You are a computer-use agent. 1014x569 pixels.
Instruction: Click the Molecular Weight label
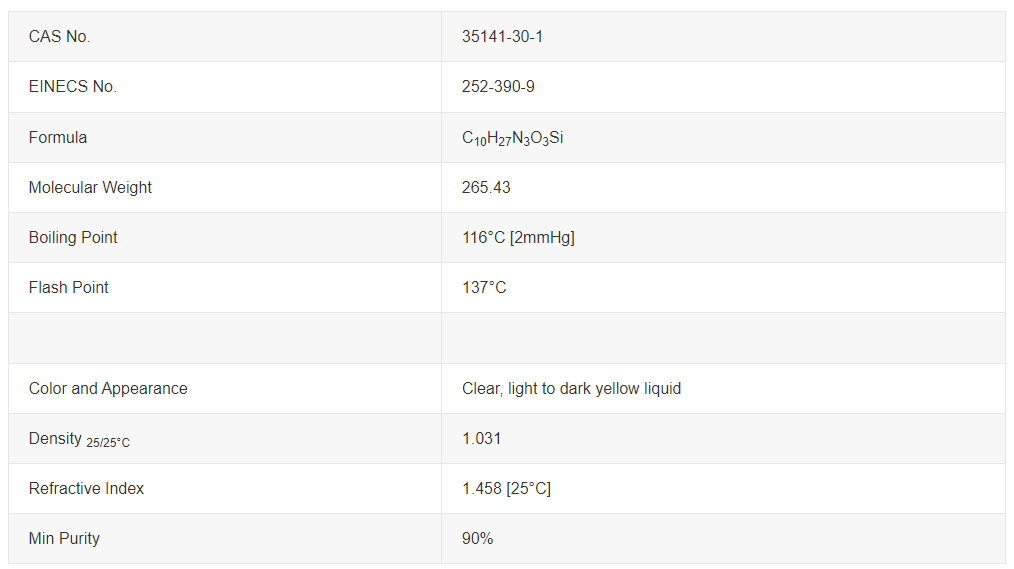pos(90,188)
